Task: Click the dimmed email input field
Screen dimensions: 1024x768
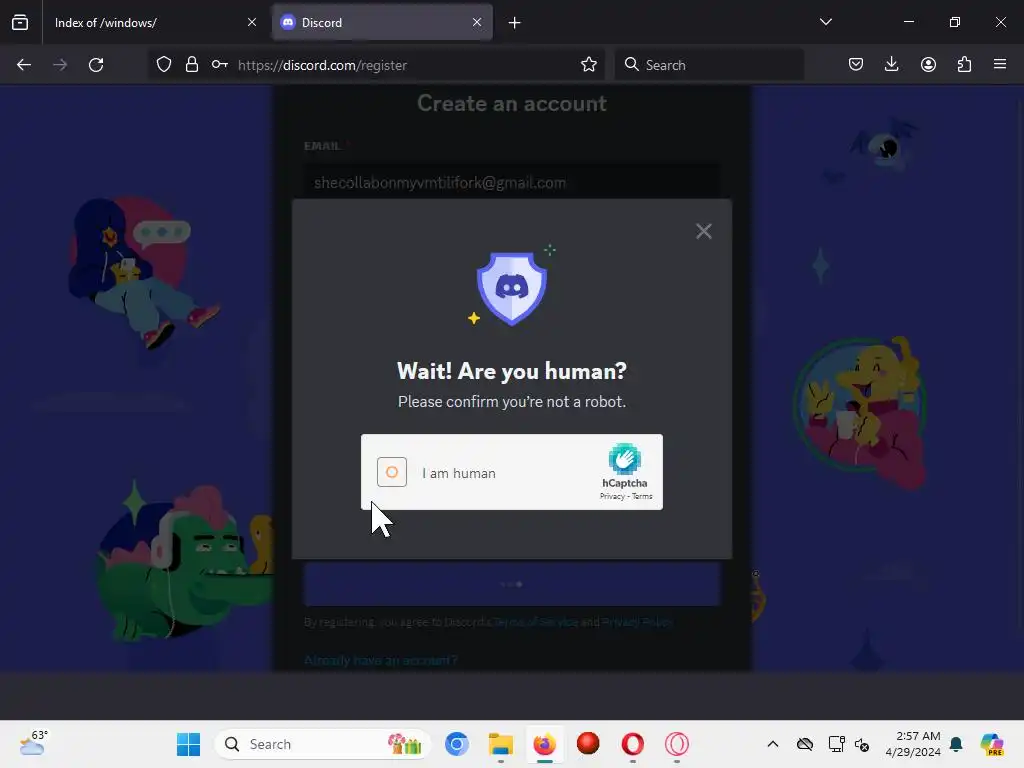Action: [512, 182]
